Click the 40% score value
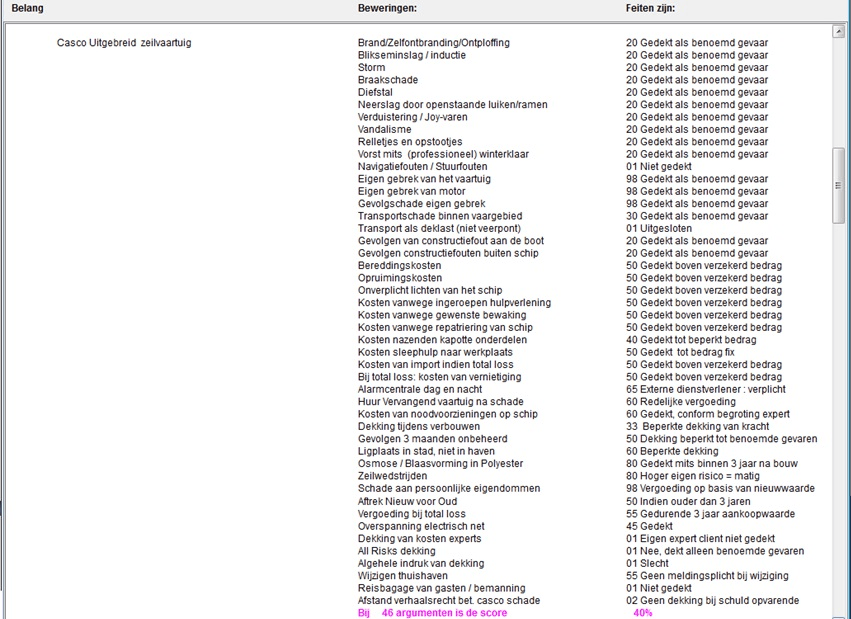This screenshot has height=619, width=851. pos(643,613)
